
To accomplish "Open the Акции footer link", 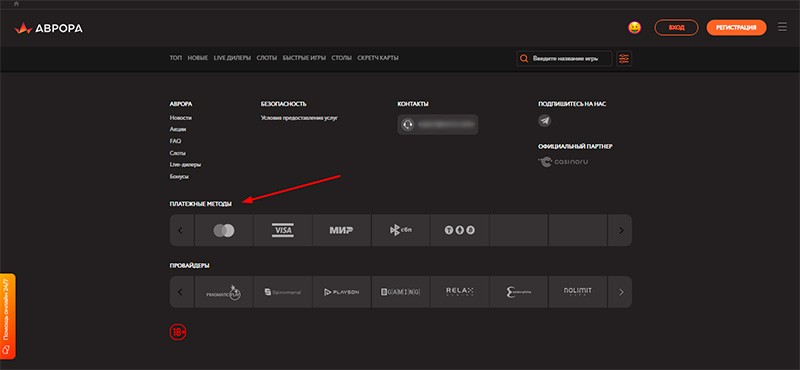I will click(178, 130).
